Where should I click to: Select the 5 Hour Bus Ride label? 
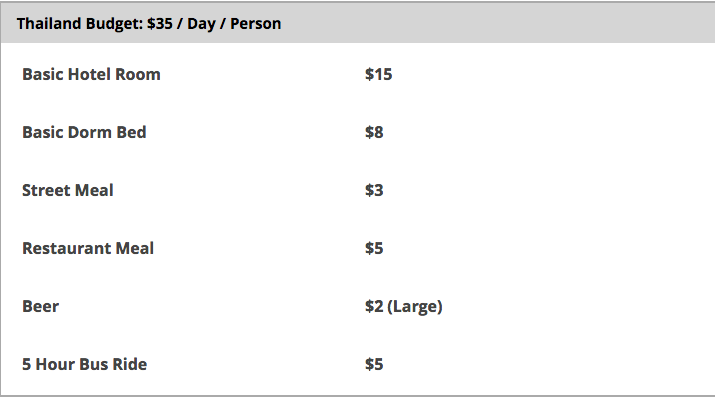84,364
